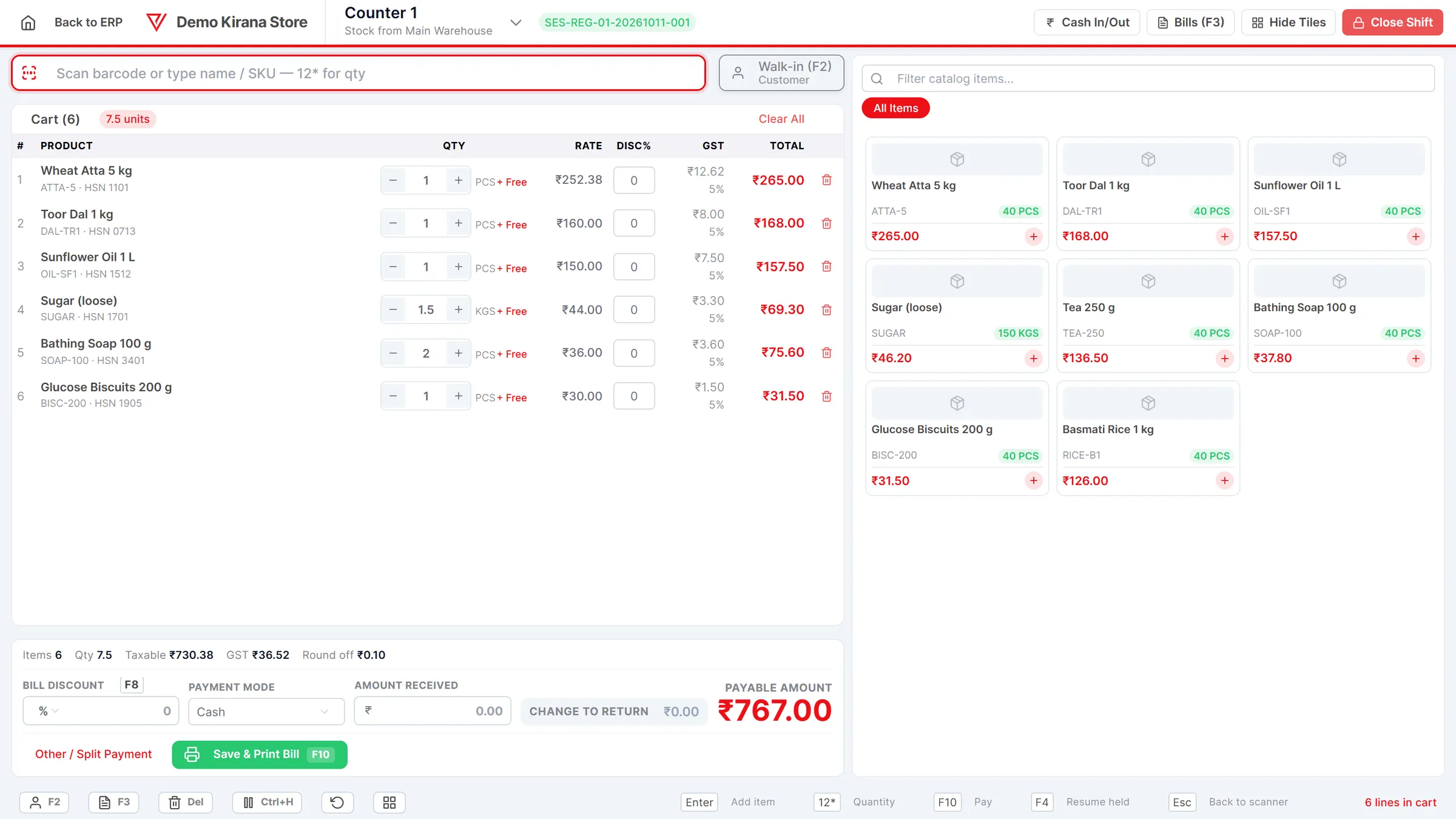Click the barcode scan icon in search box
Viewport: 1456px width, 819px height.
click(x=29, y=73)
